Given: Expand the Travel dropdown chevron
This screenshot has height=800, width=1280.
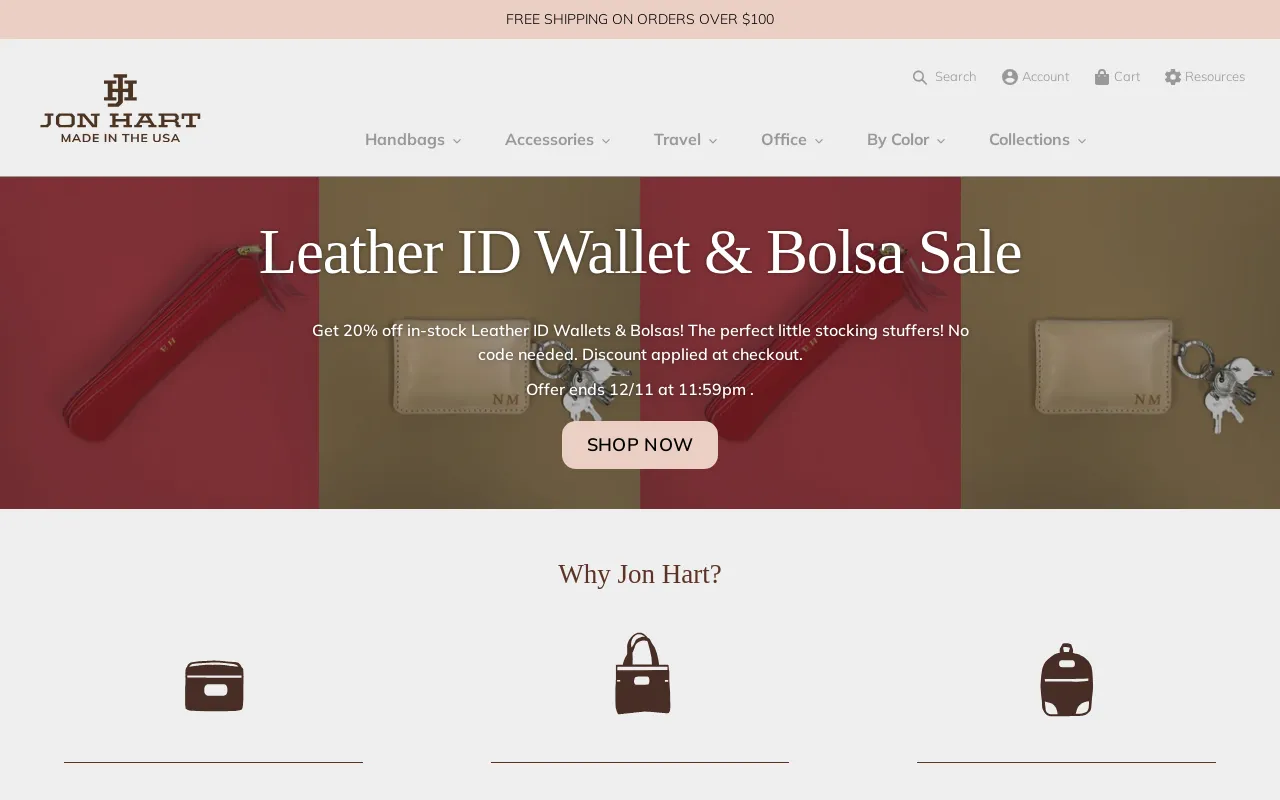Looking at the screenshot, I should coord(713,141).
